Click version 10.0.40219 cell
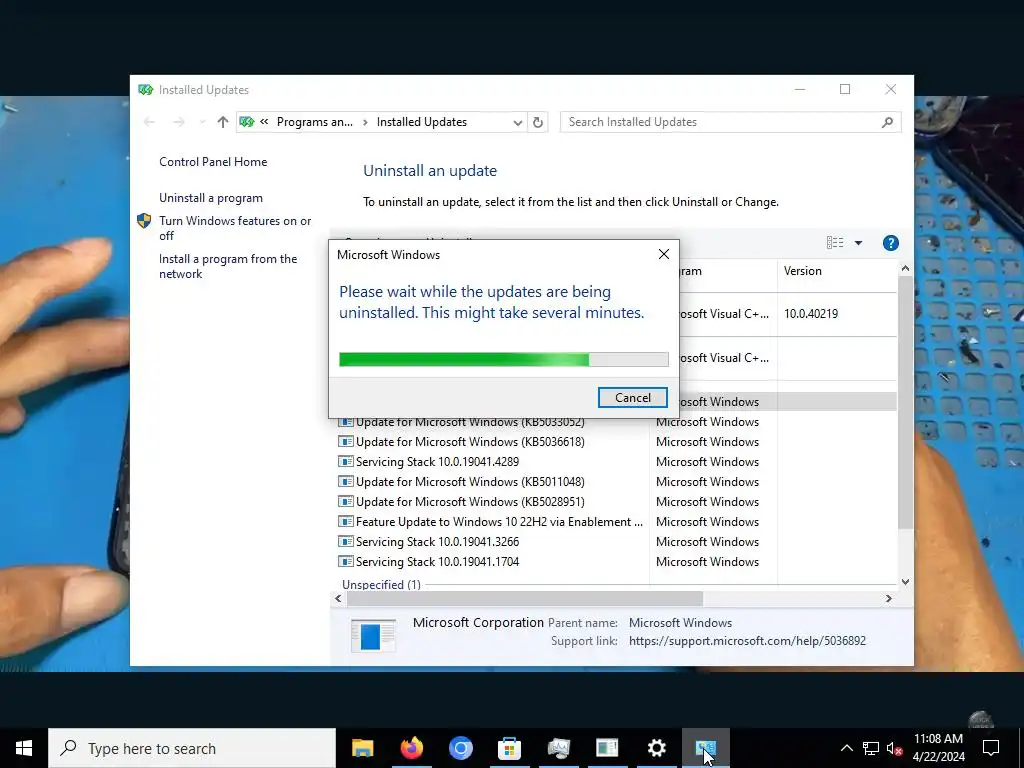1024x768 pixels. point(810,314)
